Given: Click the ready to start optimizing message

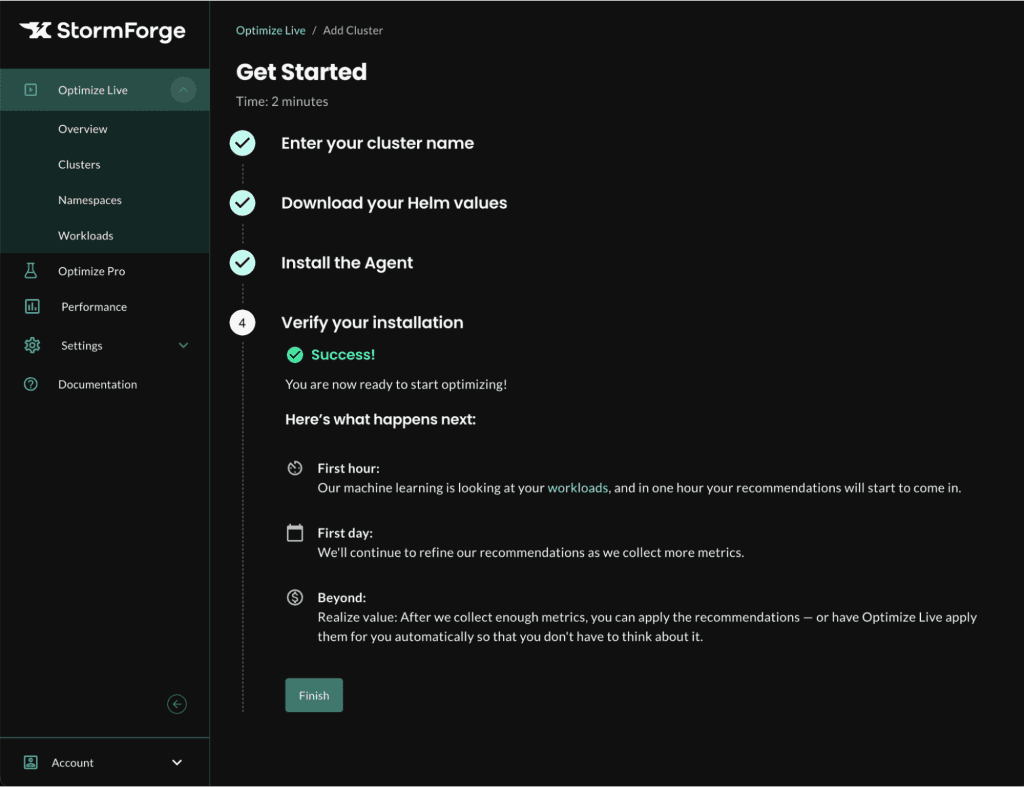Looking at the screenshot, I should (396, 385).
